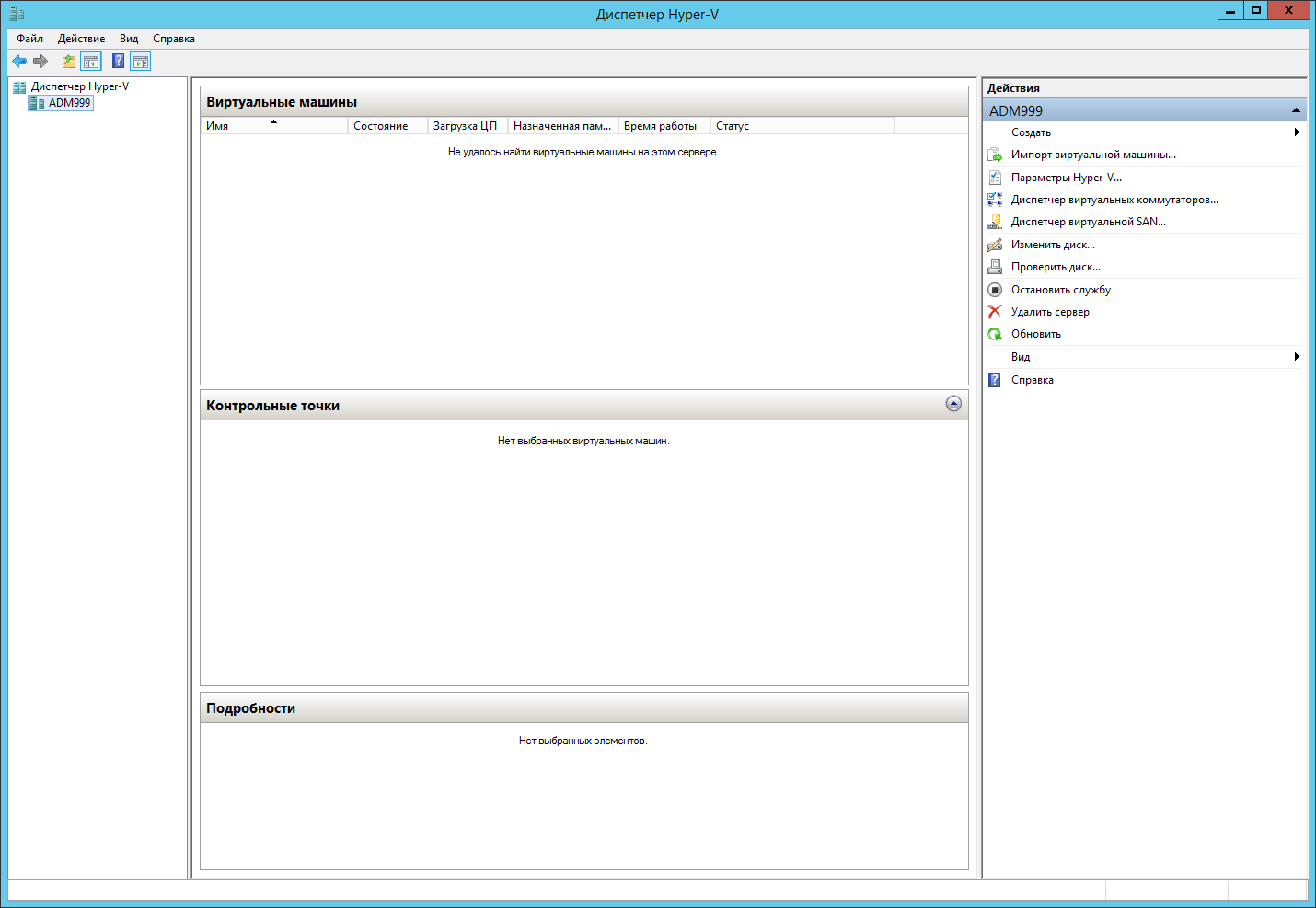The width and height of the screenshot is (1316, 908).
Task: Click the Параметры Hyper-V icon
Action: coord(995,178)
